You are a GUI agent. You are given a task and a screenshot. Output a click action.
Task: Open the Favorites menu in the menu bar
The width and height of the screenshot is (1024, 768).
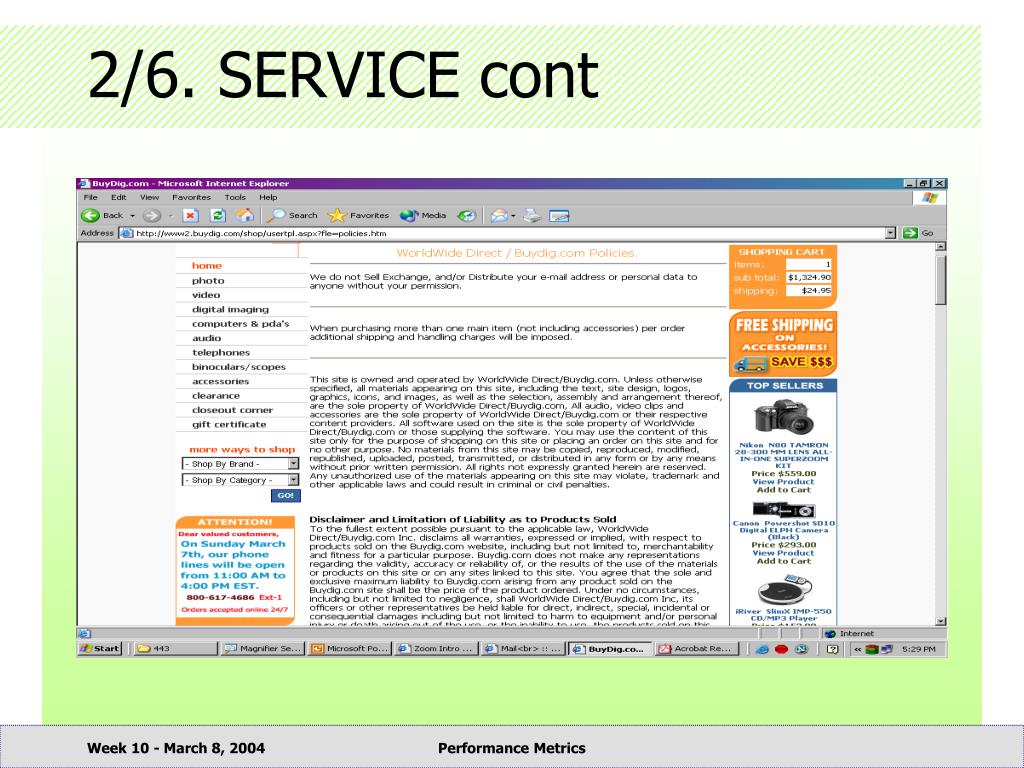click(x=191, y=197)
